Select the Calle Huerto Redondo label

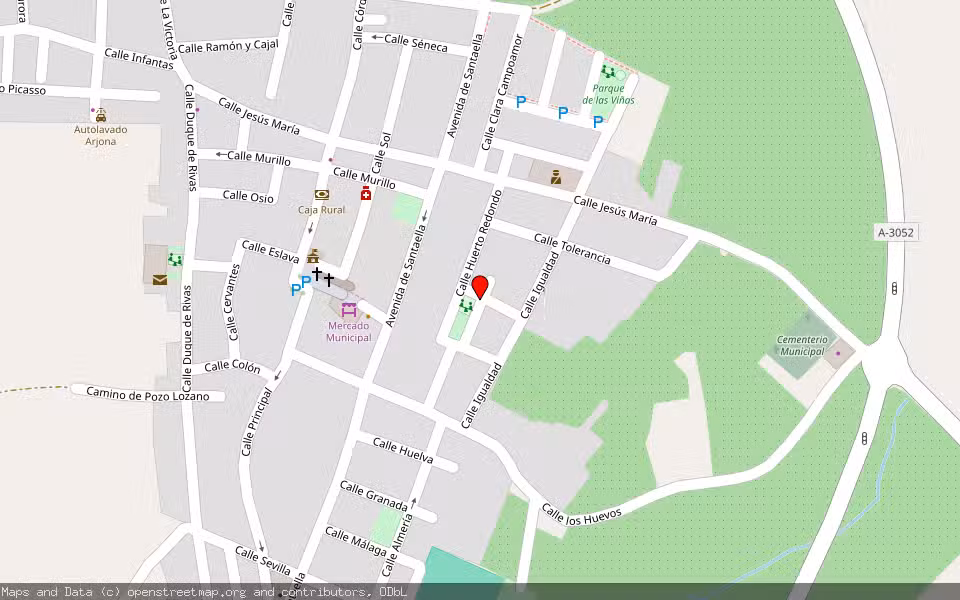pyautogui.click(x=478, y=243)
